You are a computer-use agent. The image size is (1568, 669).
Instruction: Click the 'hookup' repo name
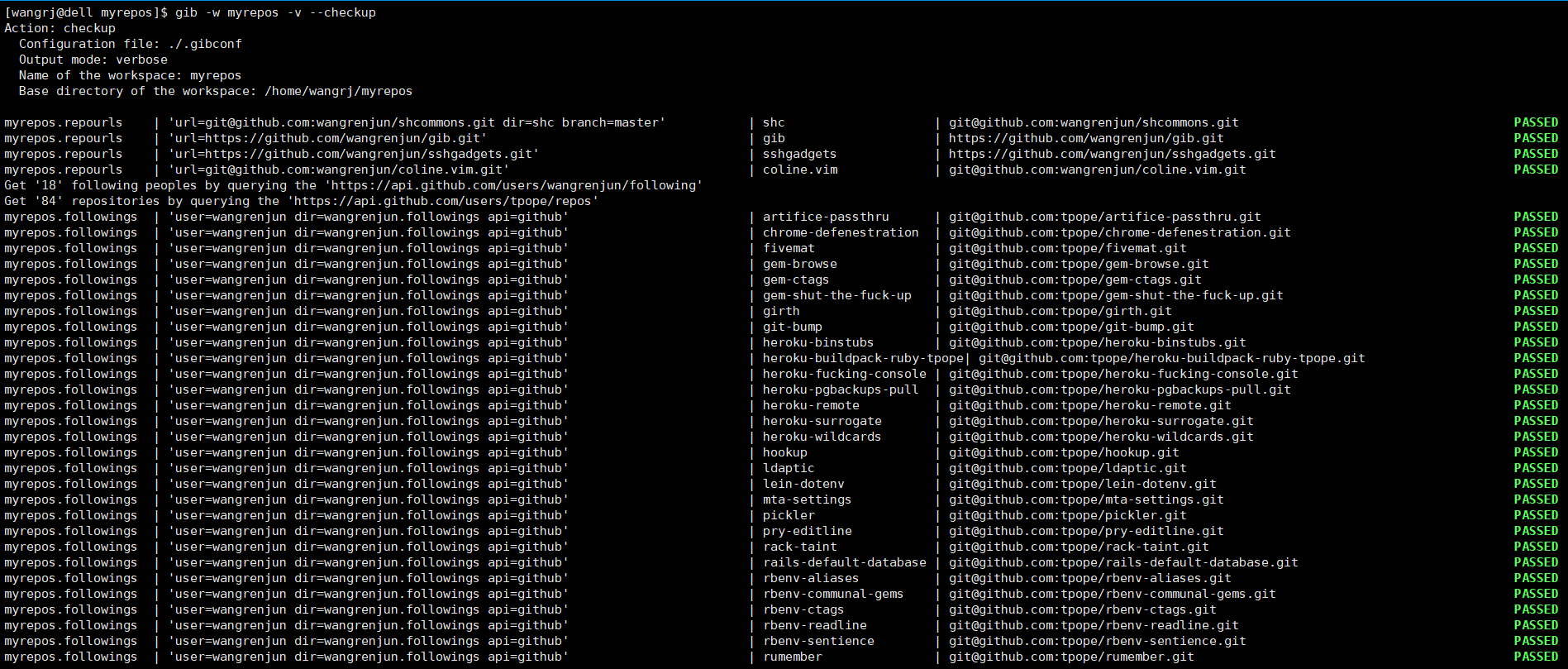click(785, 452)
